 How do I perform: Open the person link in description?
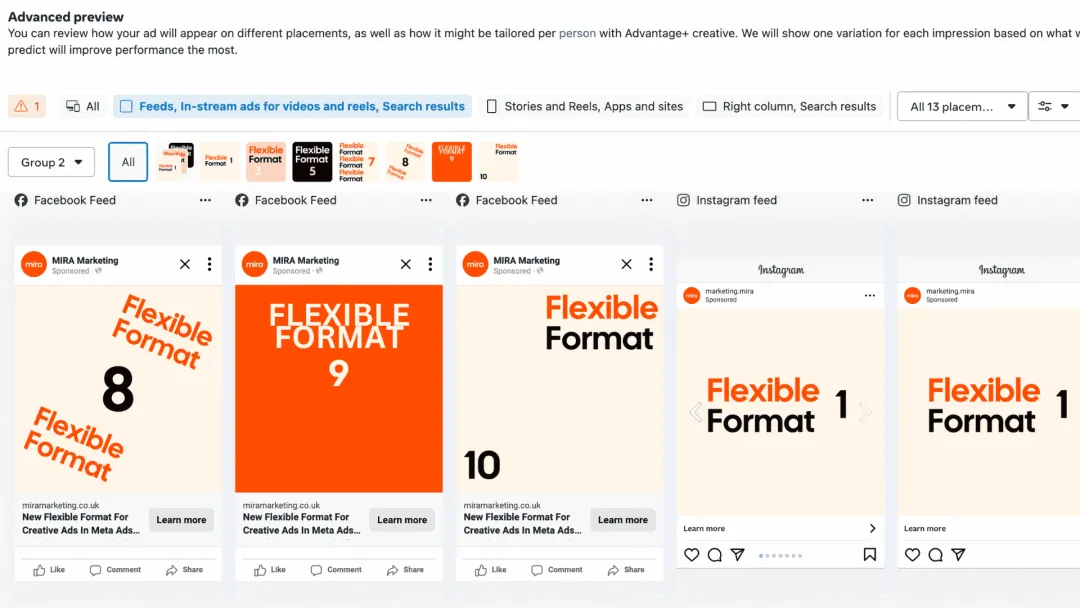tap(577, 33)
